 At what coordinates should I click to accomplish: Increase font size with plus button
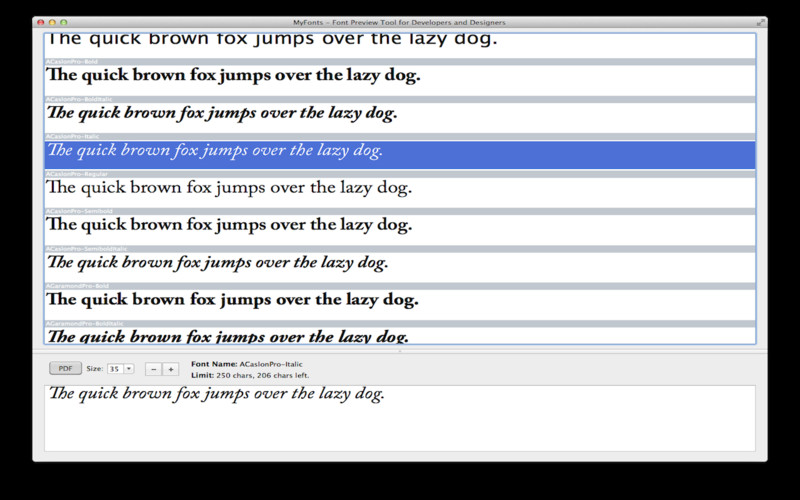tap(171, 369)
